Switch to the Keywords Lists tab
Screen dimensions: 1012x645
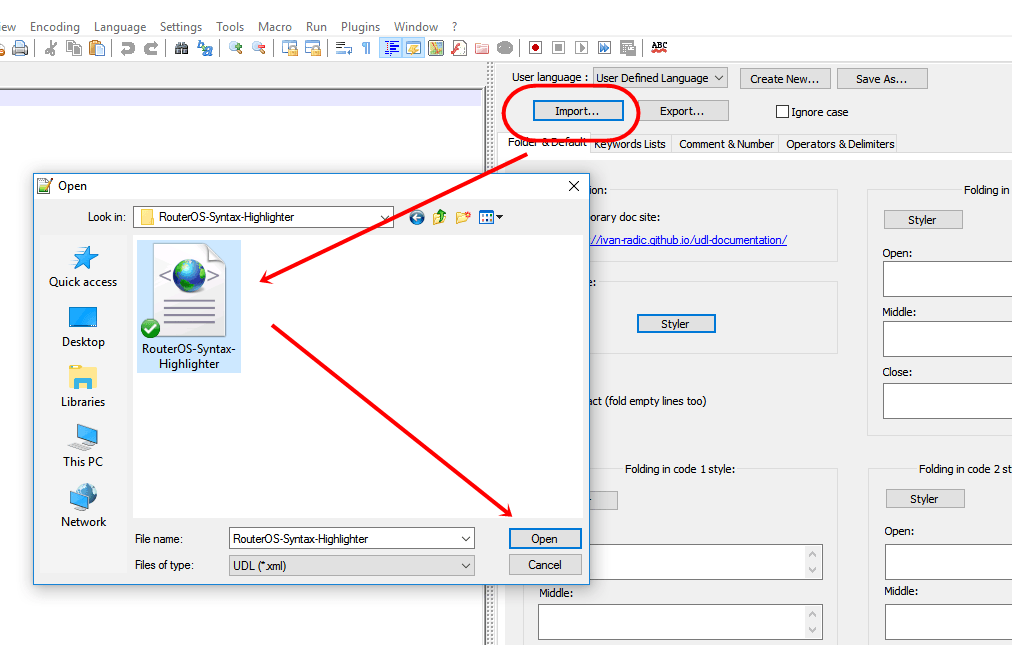click(x=630, y=144)
